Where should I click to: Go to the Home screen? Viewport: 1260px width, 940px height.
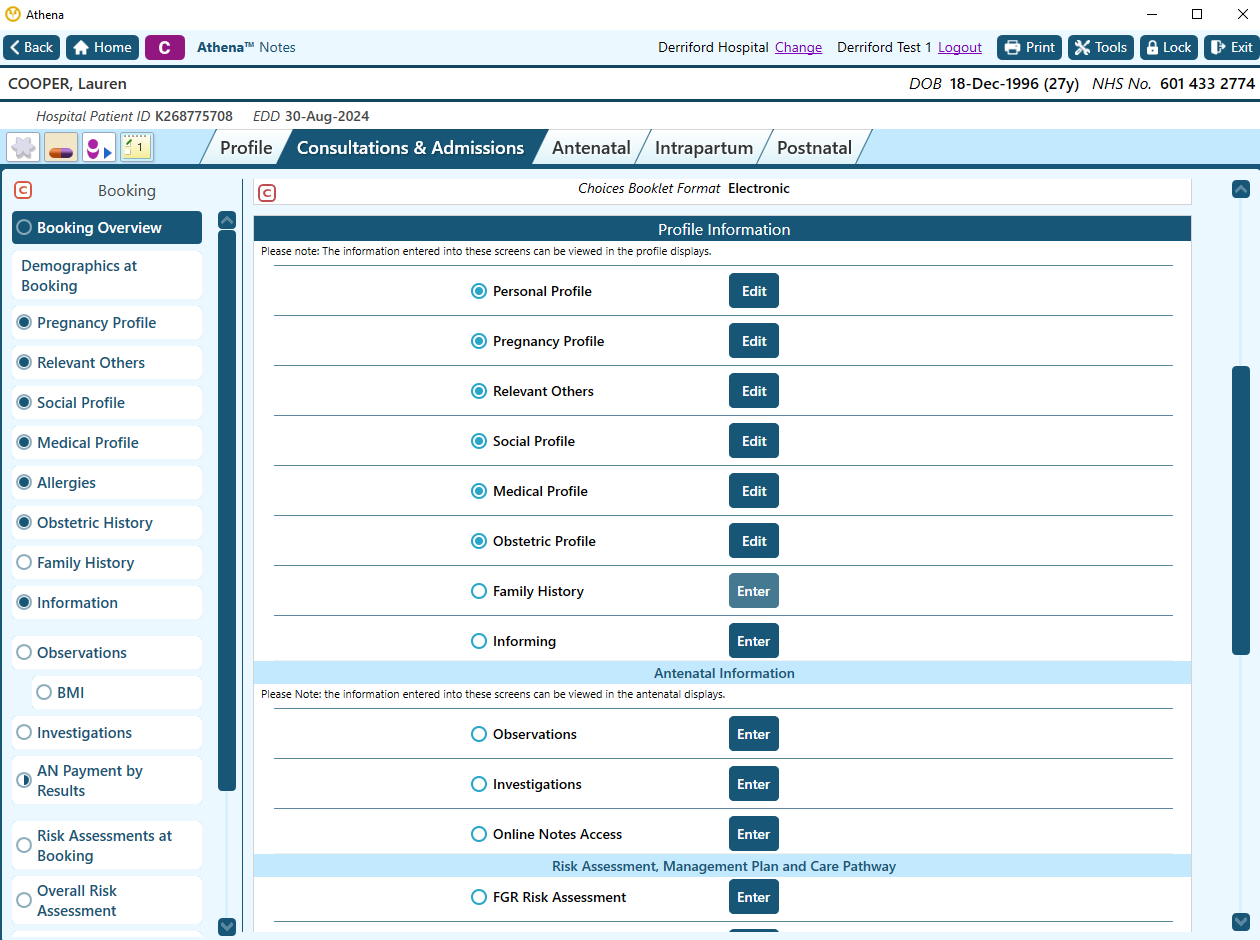(103, 48)
